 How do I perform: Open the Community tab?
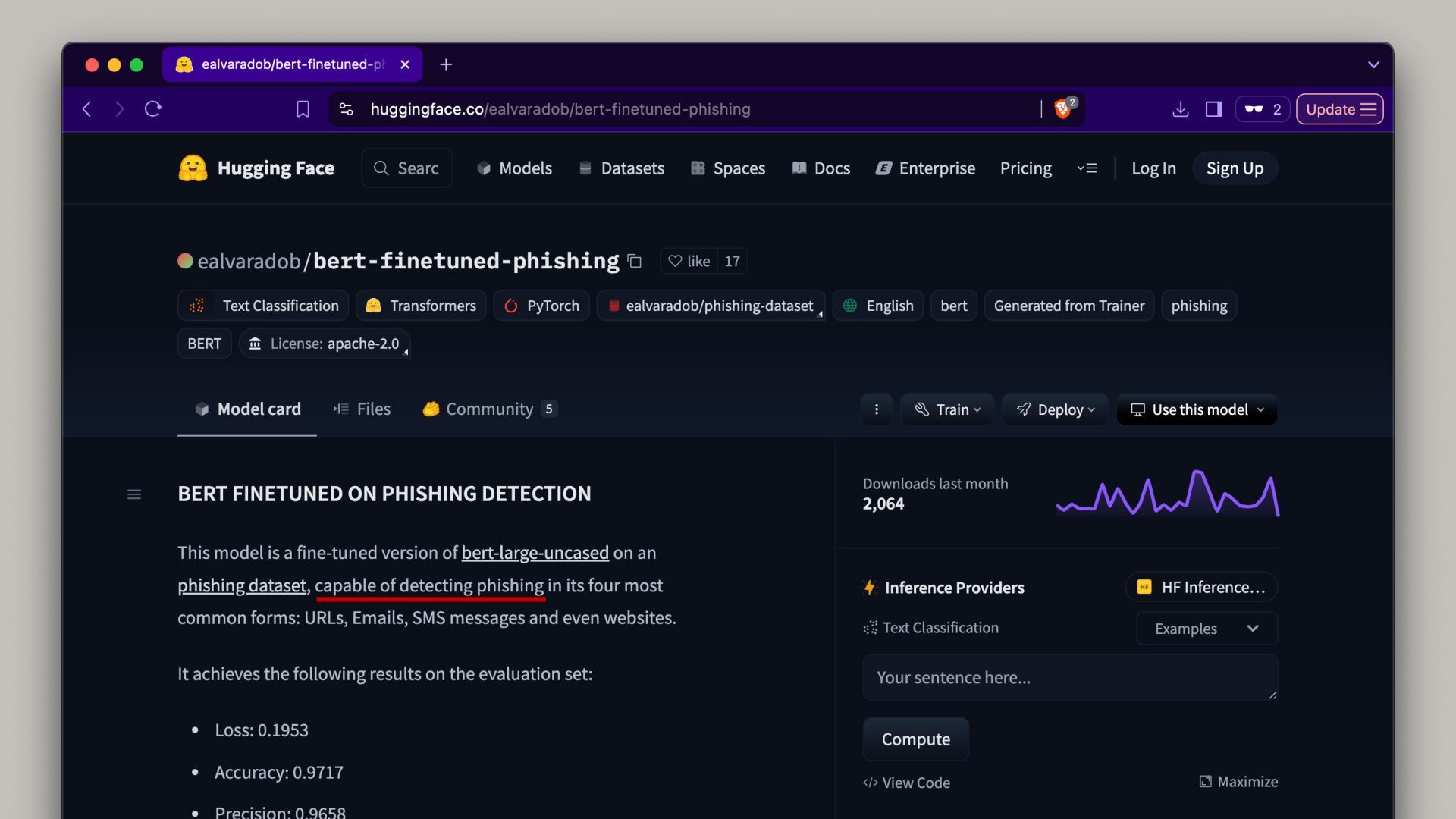click(490, 409)
